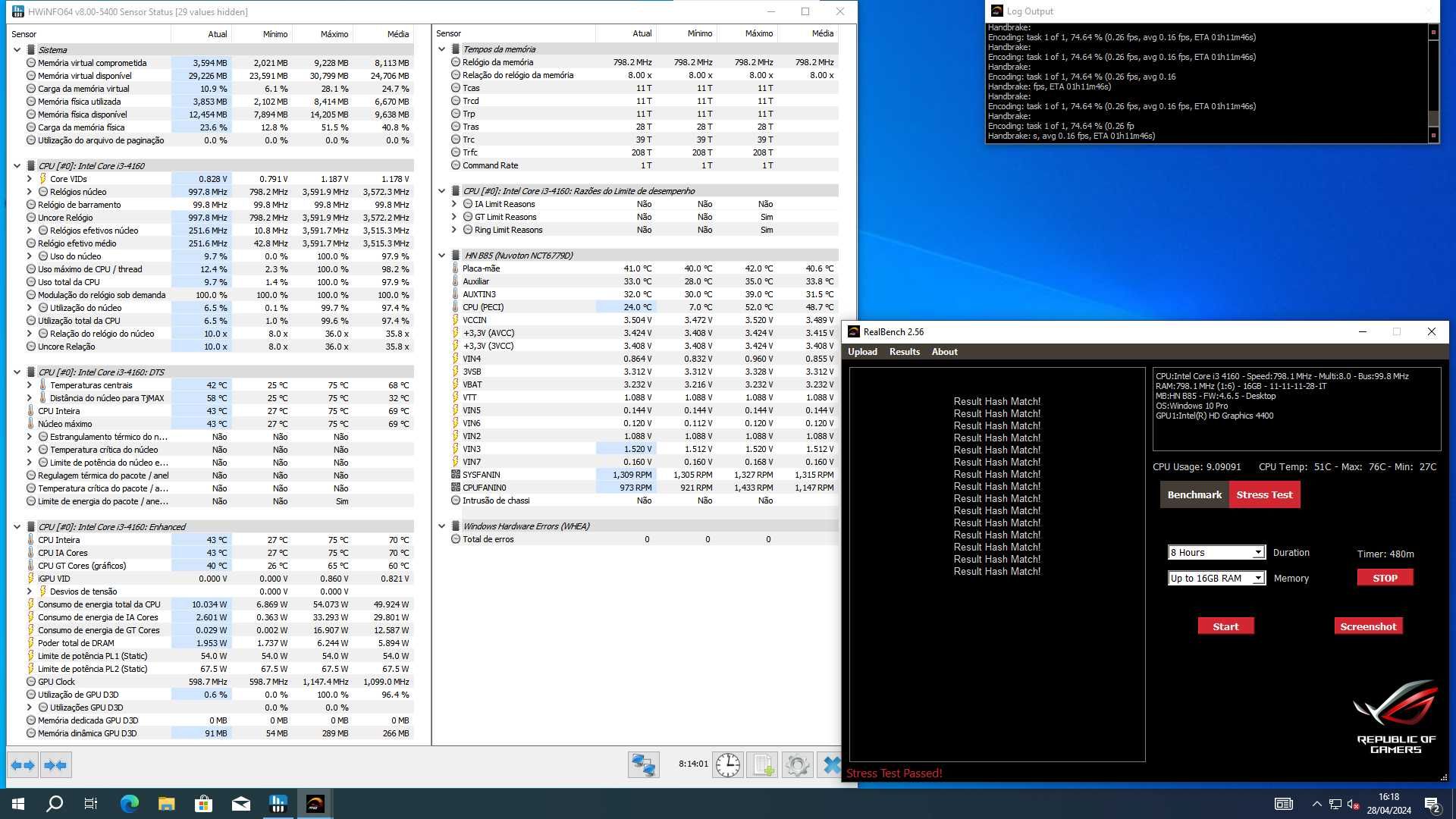1456x819 pixels.
Task: Click left pane Sensor column header
Action: click(89, 34)
